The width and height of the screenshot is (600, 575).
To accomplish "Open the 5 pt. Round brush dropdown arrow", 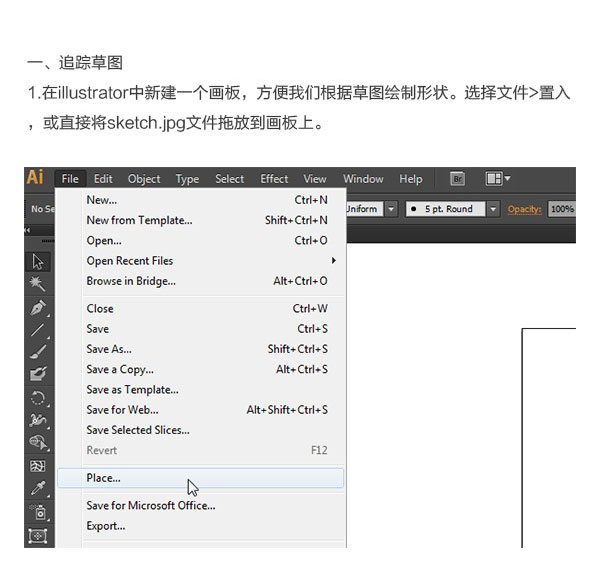I will 493,209.
